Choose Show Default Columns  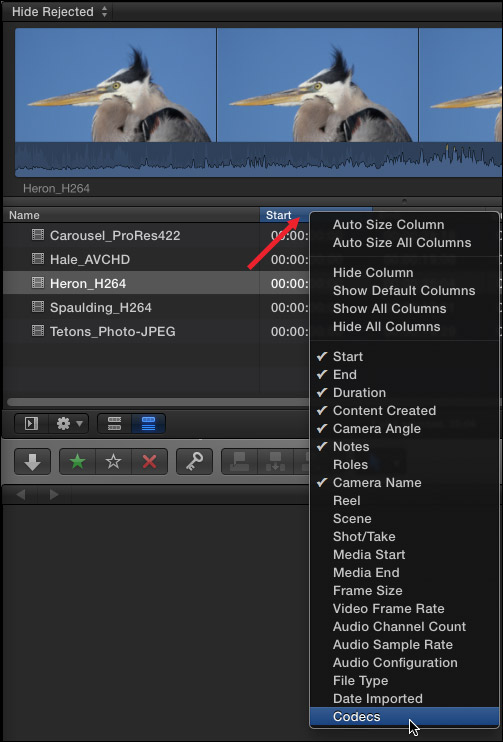404,291
